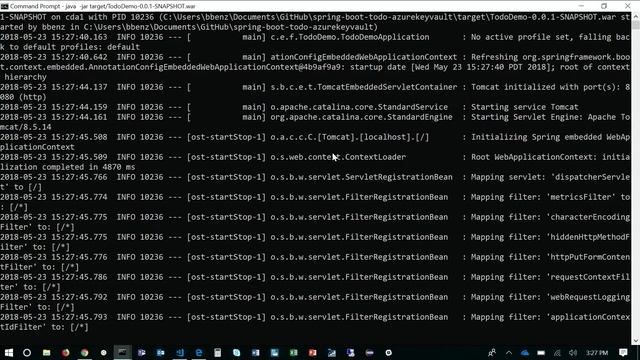Open the Wi-Fi network tray icon

coord(557,353)
